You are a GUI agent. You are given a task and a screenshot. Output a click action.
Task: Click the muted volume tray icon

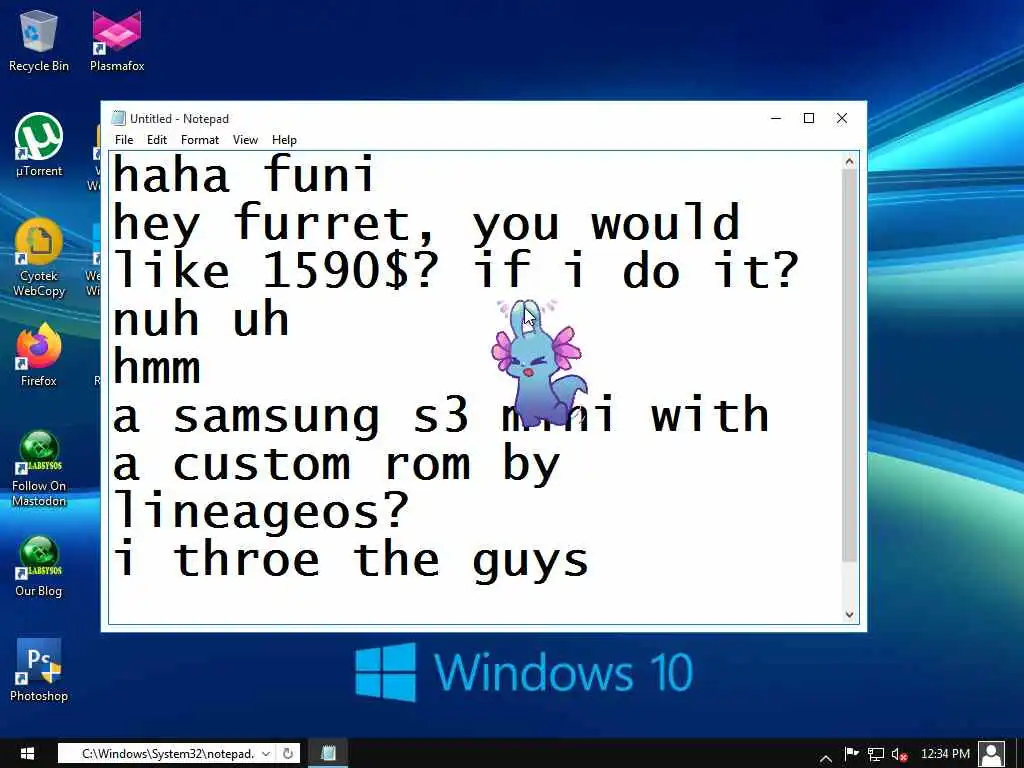click(x=900, y=754)
